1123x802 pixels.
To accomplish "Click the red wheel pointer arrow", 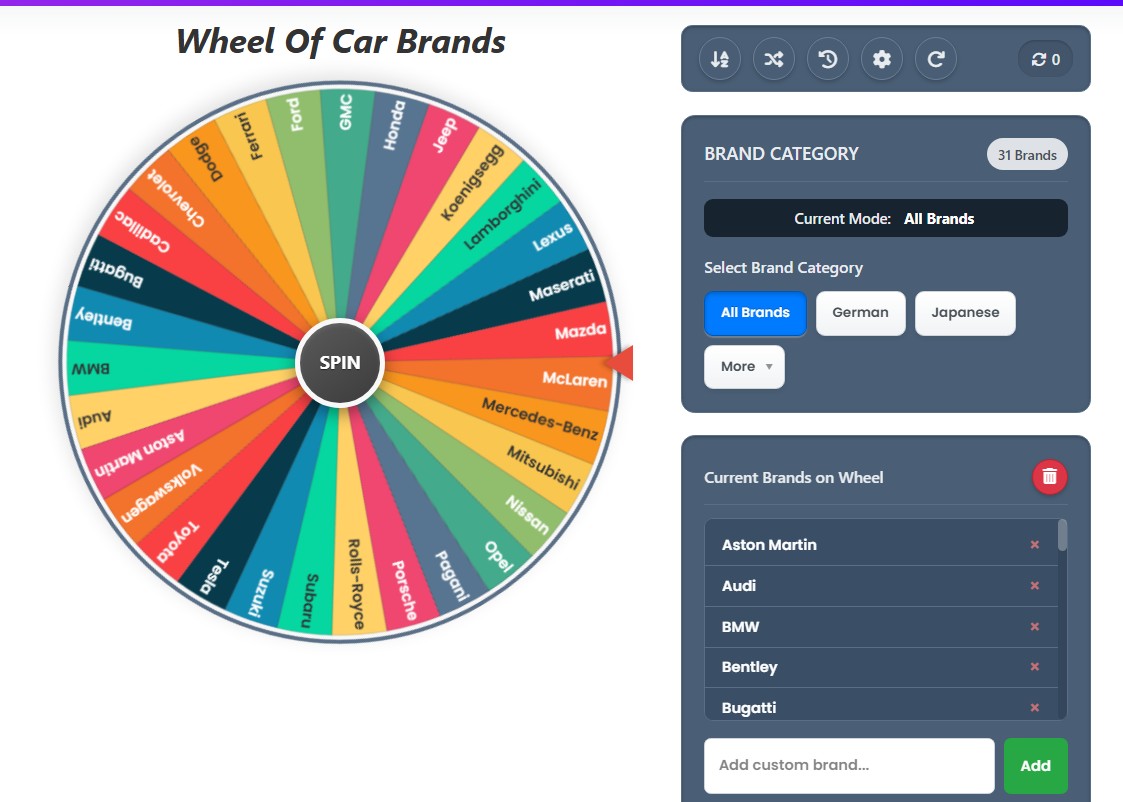I will pyautogui.click(x=620, y=362).
